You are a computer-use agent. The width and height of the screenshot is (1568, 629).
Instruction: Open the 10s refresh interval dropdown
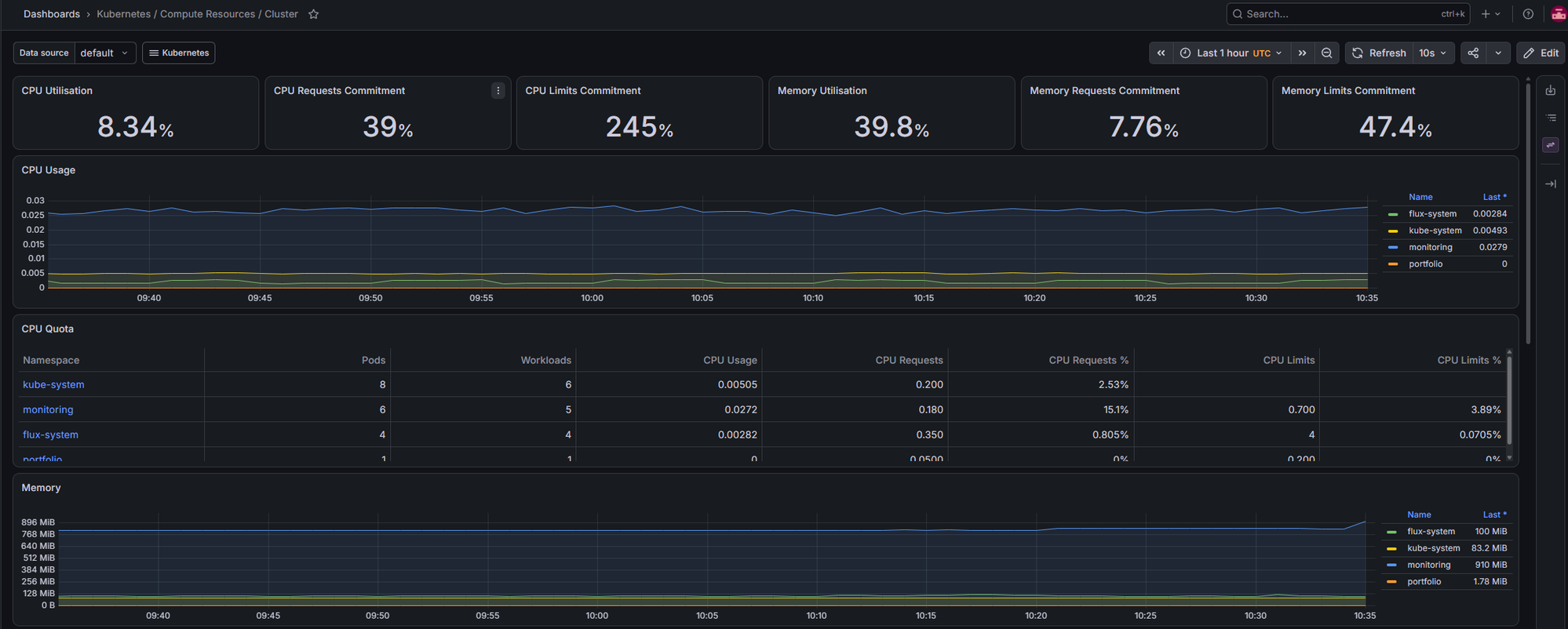point(1432,53)
